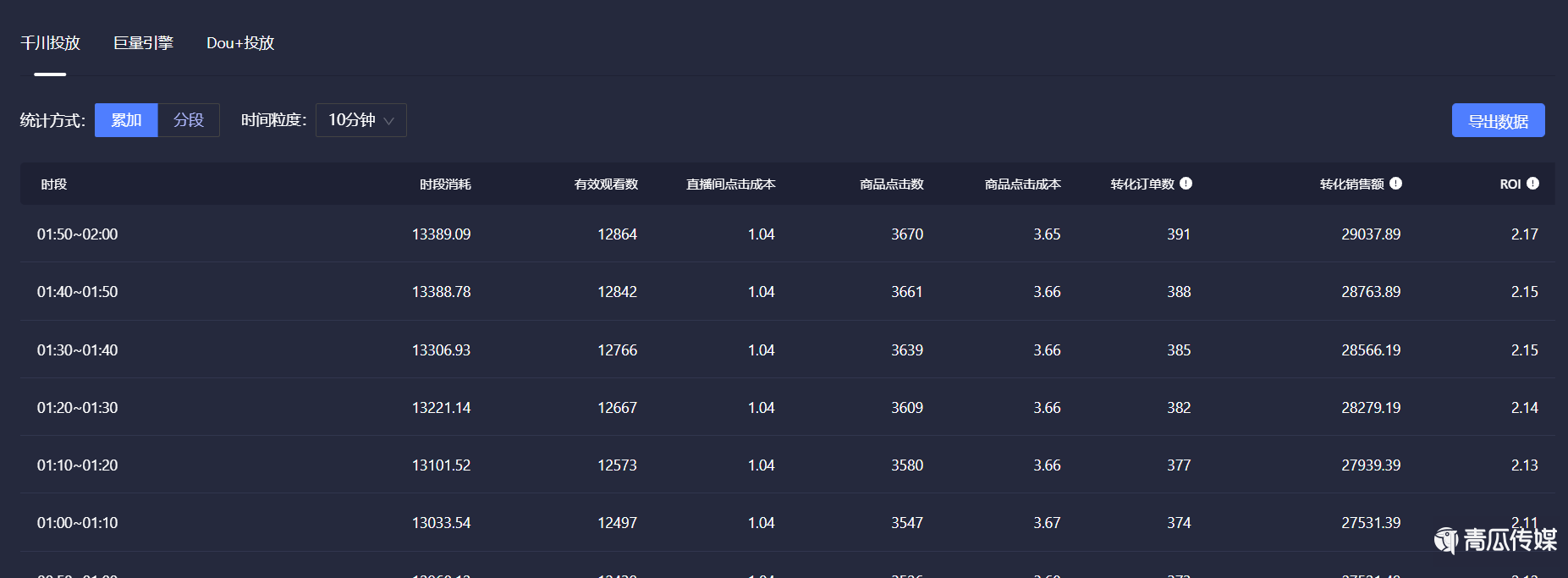Viewport: 1568px width, 578px height.
Task: Select the 01:50~02:00 time period row
Action: [77, 234]
